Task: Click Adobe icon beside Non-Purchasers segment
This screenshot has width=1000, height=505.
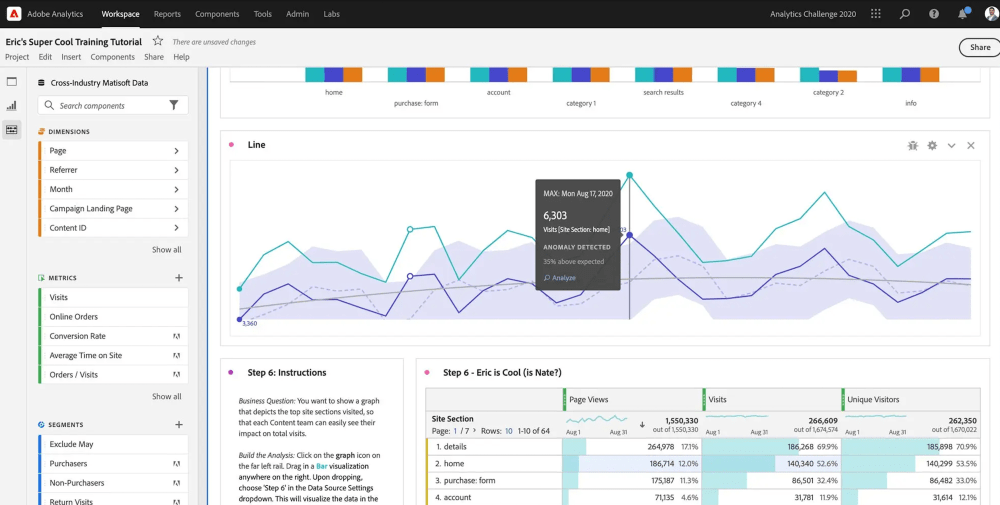Action: 177,483
